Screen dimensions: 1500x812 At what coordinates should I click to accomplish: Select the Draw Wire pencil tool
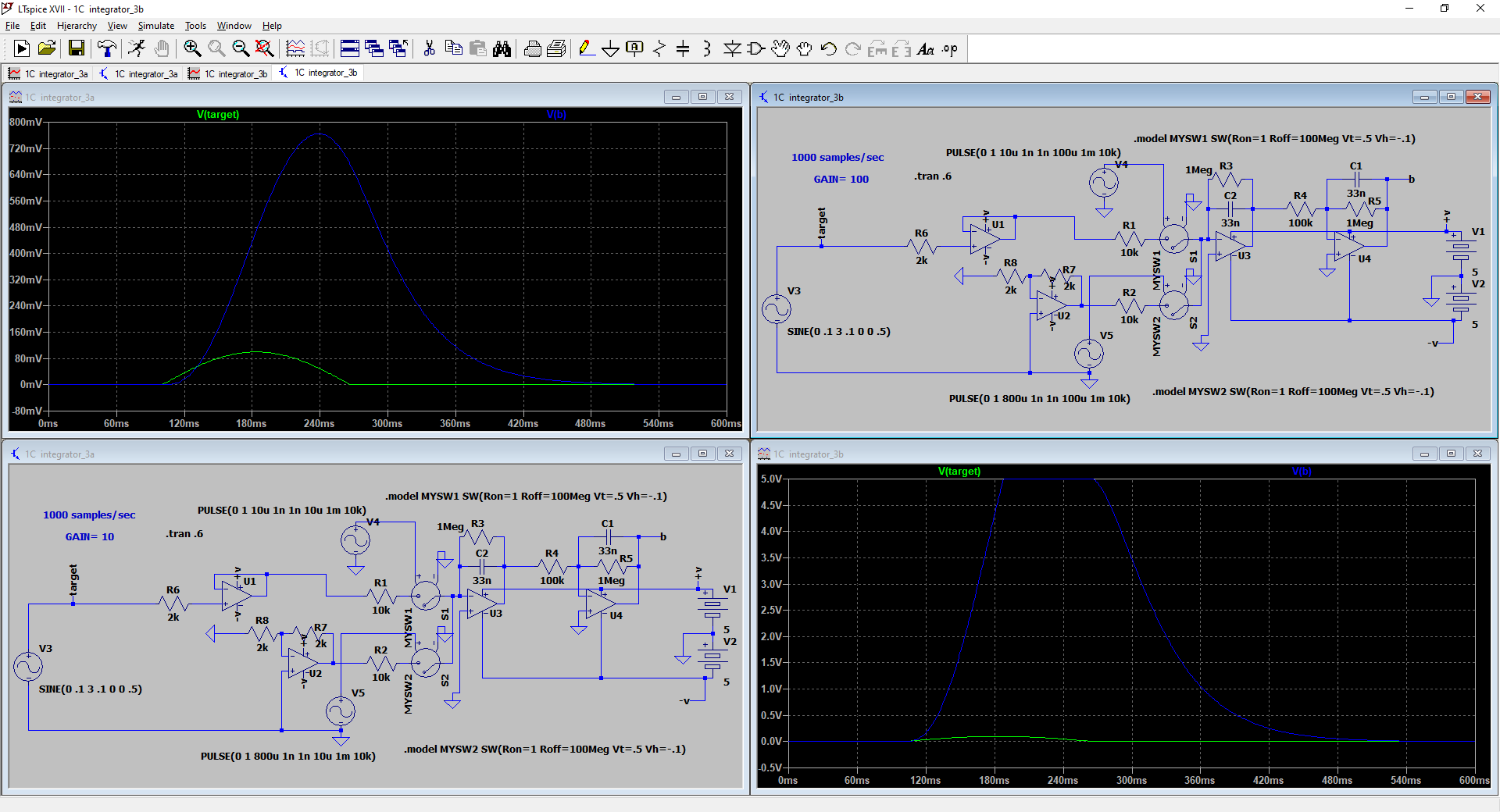point(586,49)
